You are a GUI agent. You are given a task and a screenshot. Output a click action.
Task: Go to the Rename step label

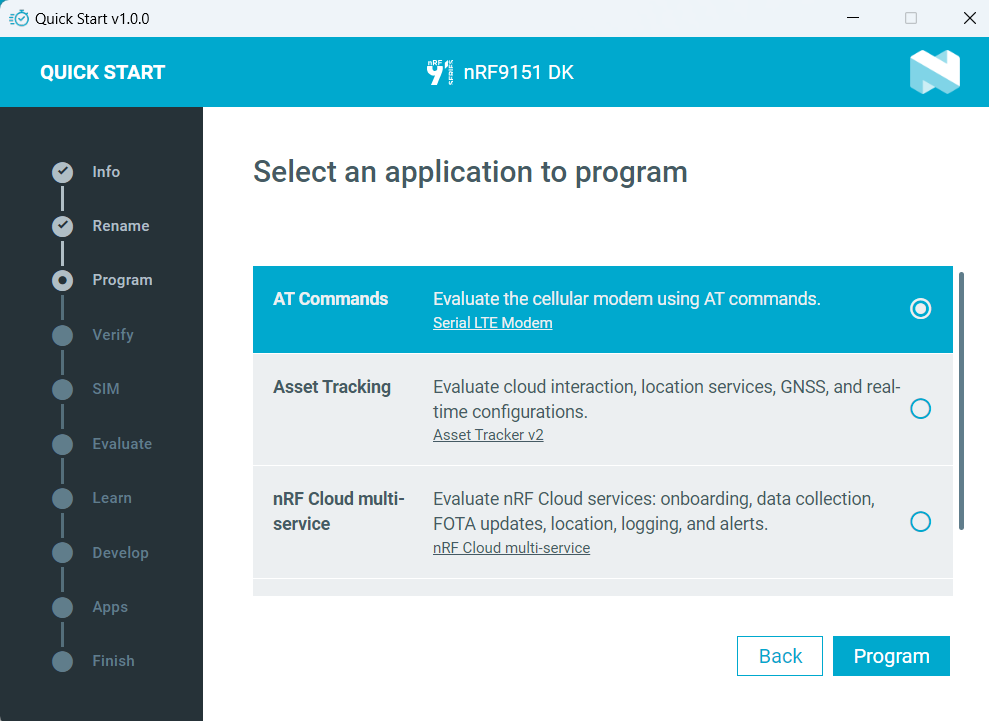pyautogui.click(x=121, y=226)
